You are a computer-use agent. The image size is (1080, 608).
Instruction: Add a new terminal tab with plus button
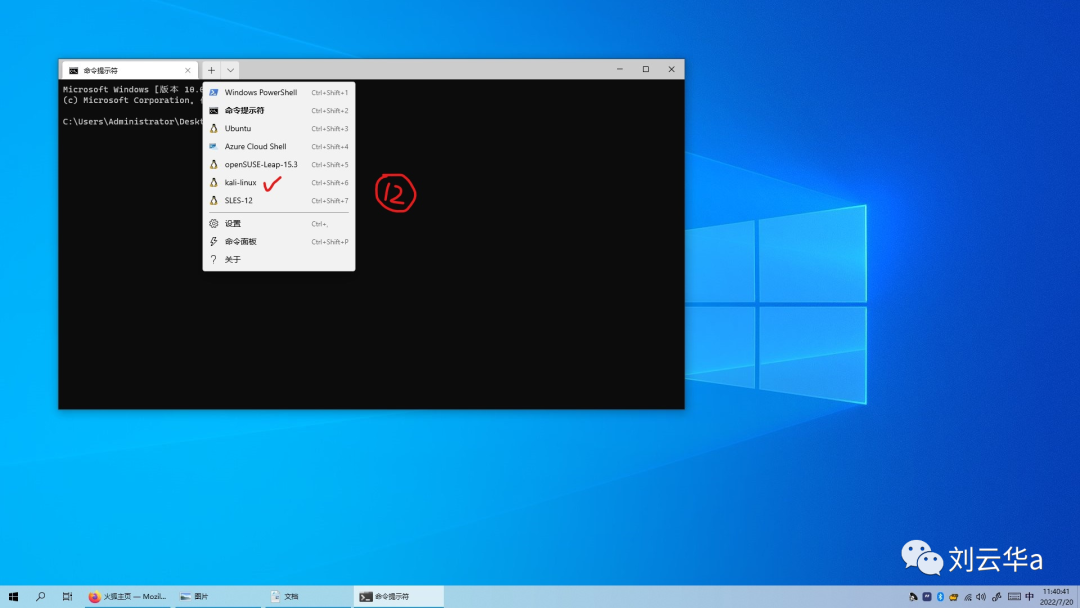coord(211,70)
